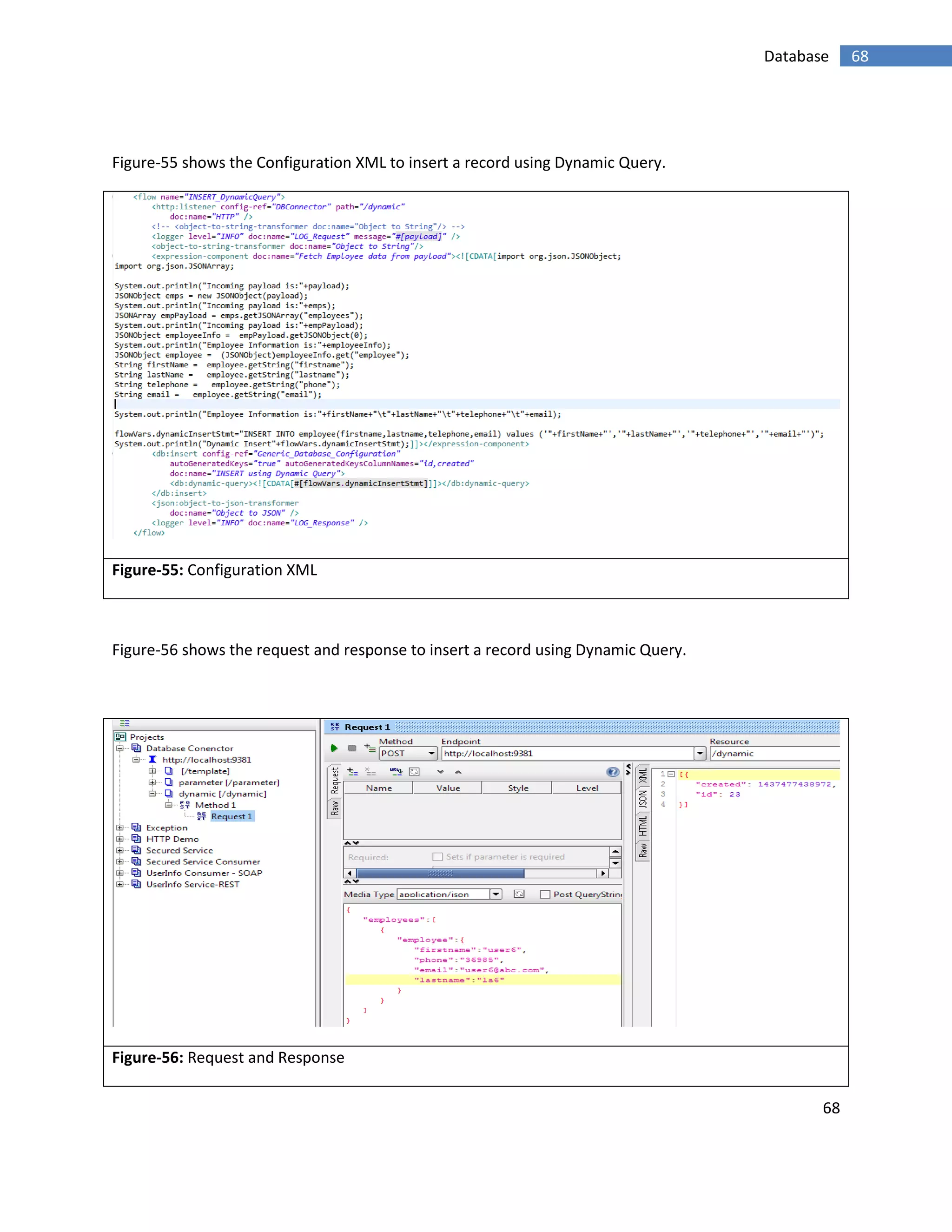Image resolution: width=952 pixels, height=1232 pixels.
Task: Click the [/template] resource icon
Action: point(168,770)
